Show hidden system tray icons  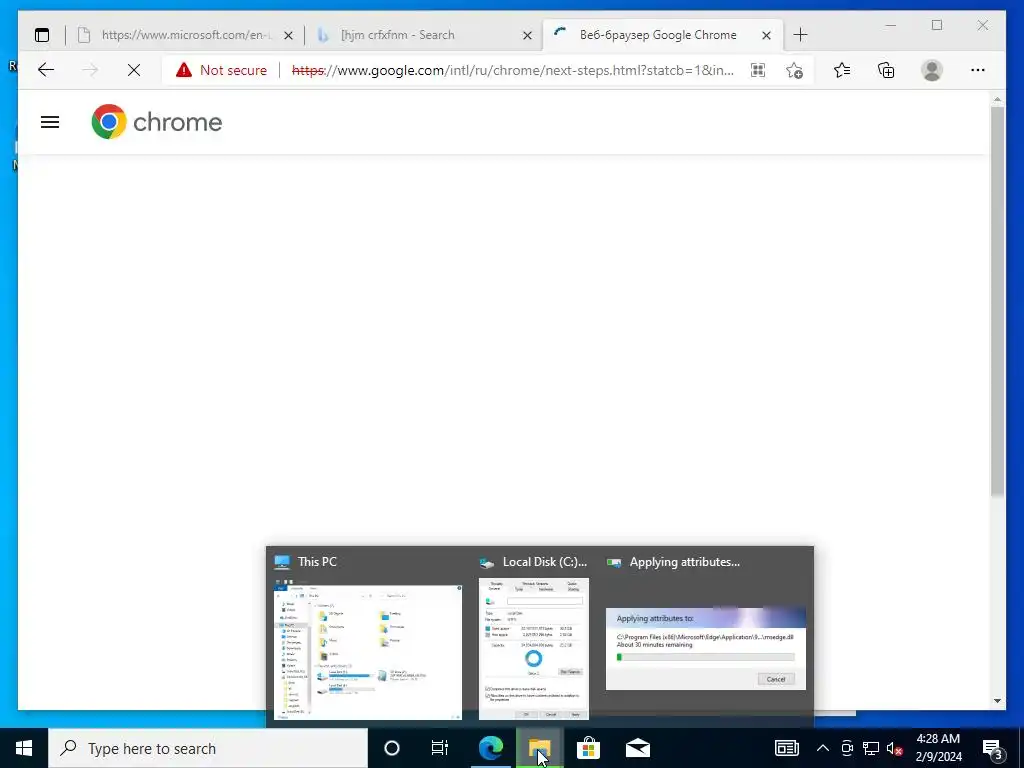tap(823, 748)
